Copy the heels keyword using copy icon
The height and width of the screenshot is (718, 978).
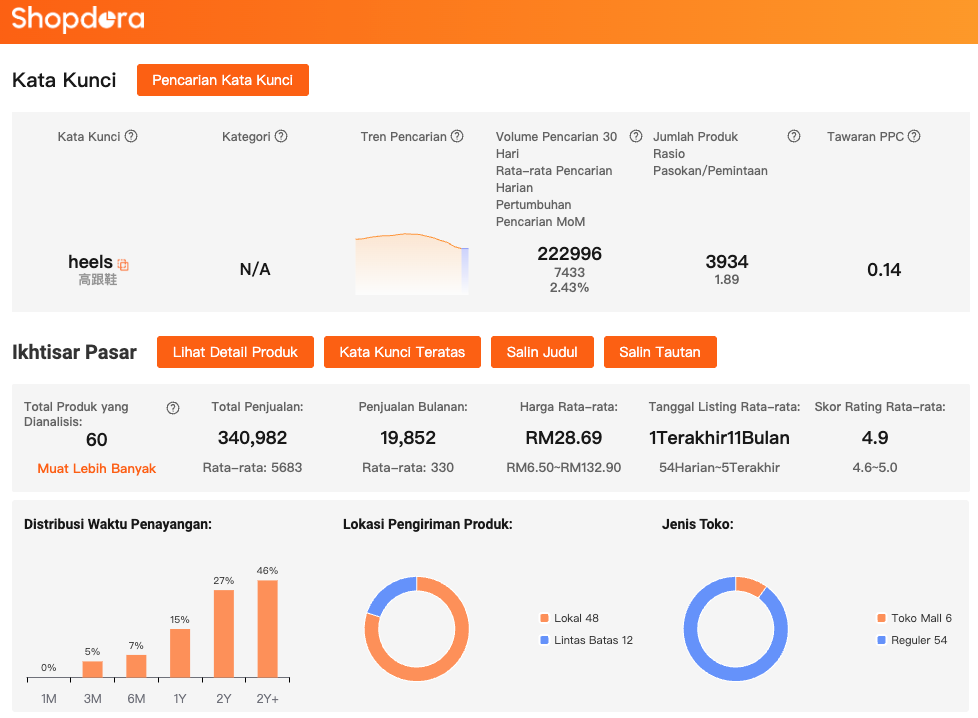pyautogui.click(x=123, y=265)
